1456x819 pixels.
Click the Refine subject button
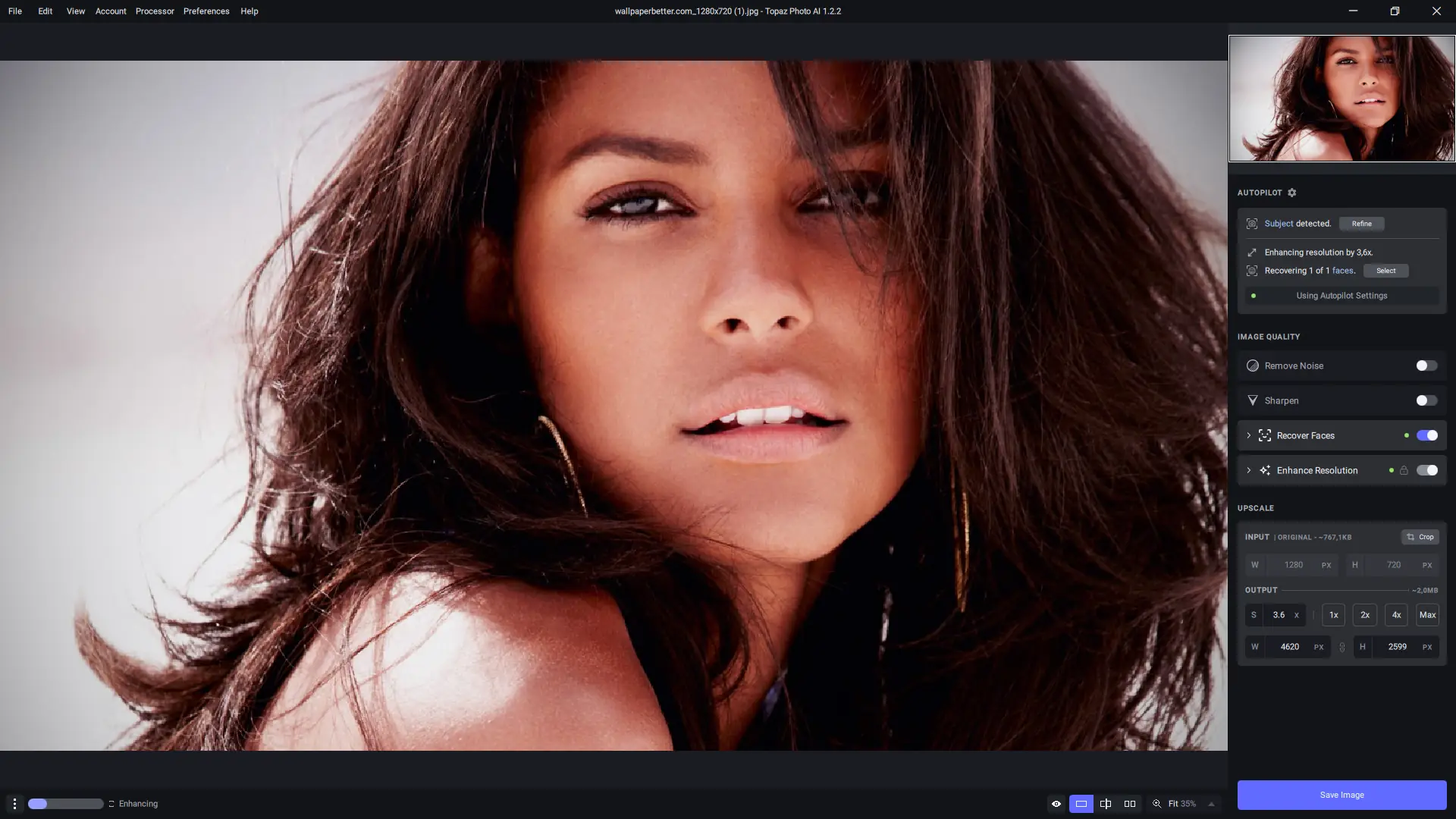click(1361, 224)
